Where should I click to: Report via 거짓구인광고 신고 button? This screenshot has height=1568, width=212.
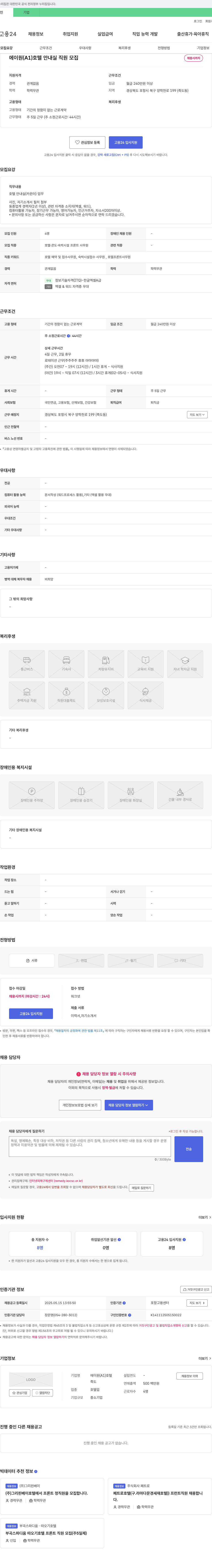point(196,1289)
